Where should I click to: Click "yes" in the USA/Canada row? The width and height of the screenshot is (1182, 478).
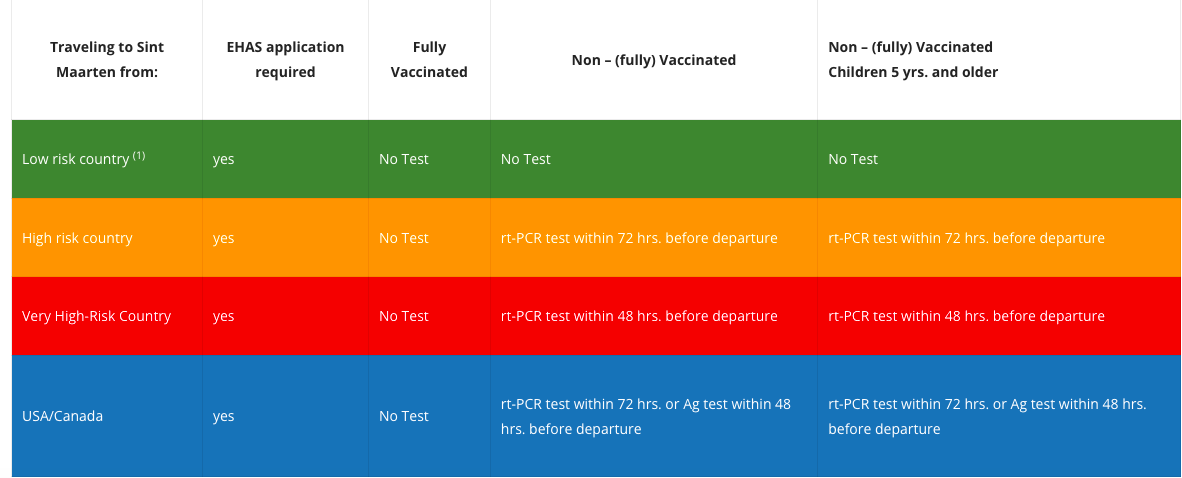[x=224, y=416]
